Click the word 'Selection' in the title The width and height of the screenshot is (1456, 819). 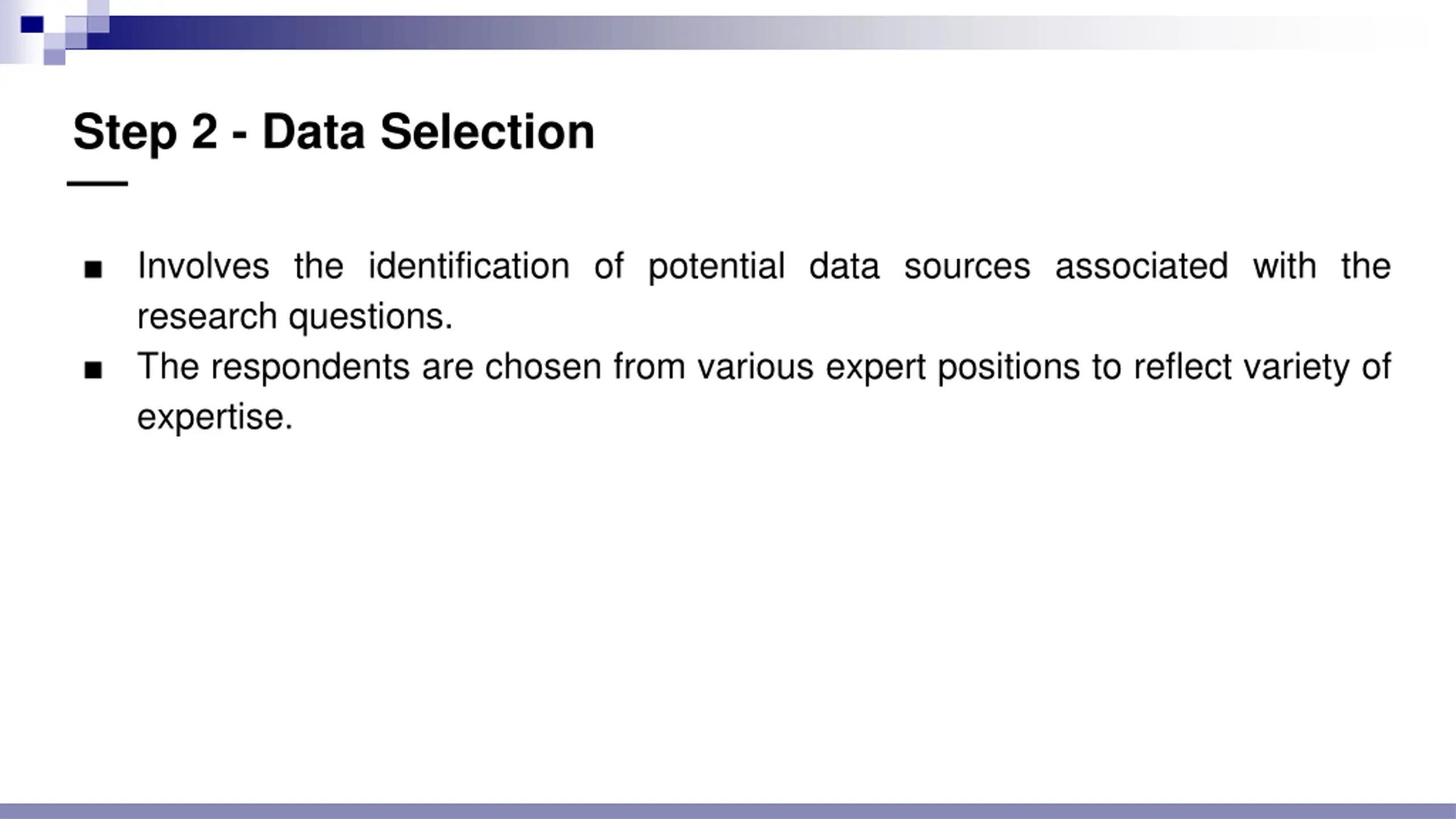coord(487,131)
